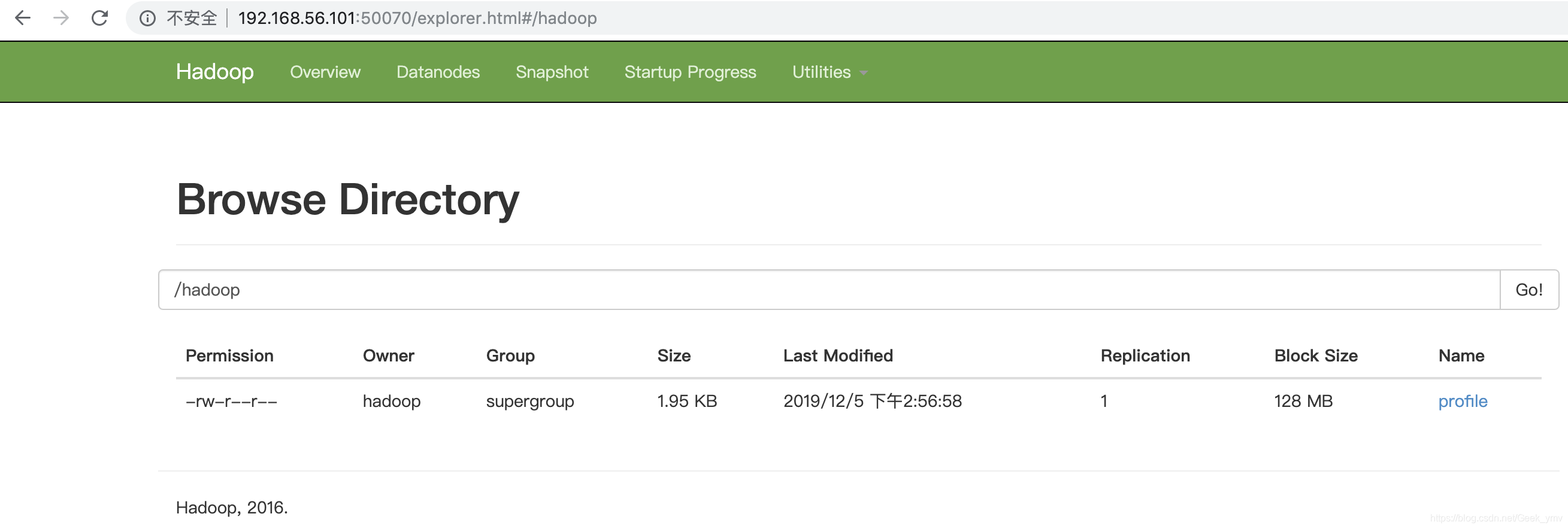
Task: Open the Snapshot page
Action: [x=552, y=72]
